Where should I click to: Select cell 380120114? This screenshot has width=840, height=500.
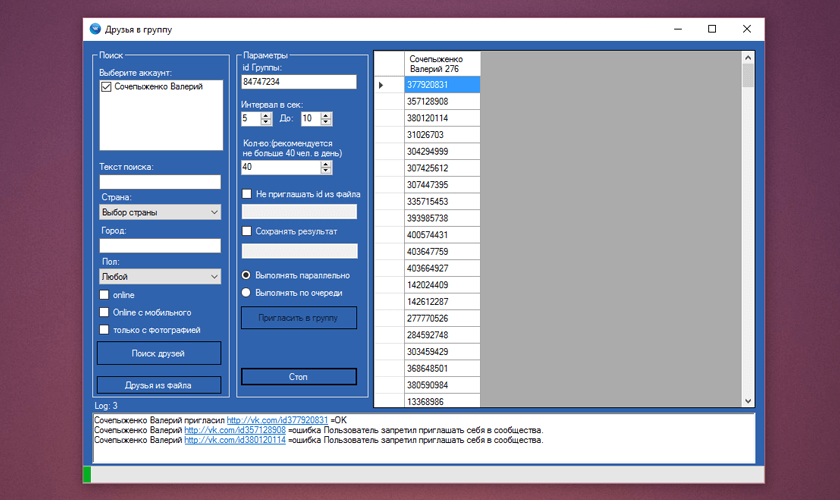pos(442,118)
